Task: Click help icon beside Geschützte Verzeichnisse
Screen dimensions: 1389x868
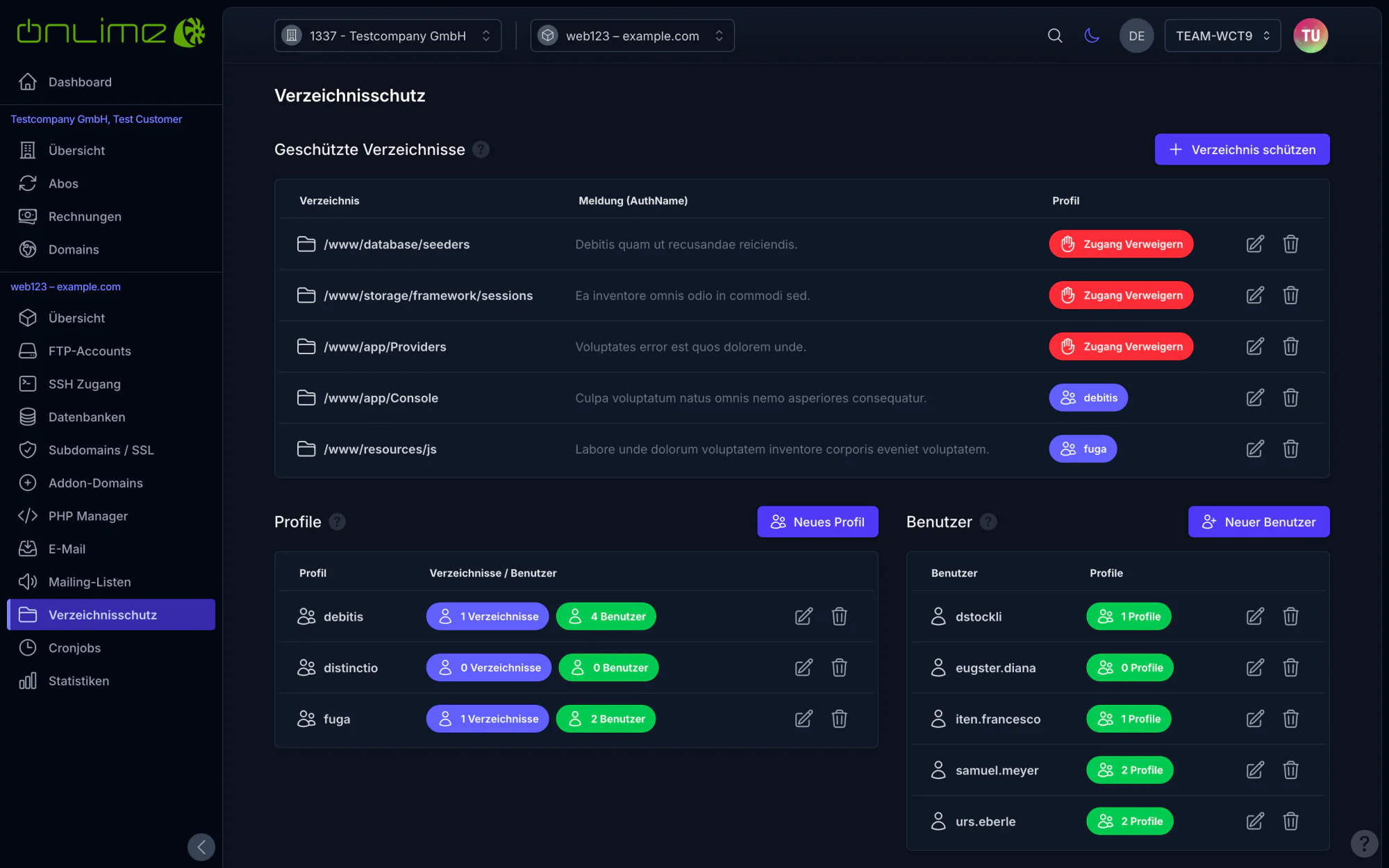Action: pyautogui.click(x=481, y=149)
